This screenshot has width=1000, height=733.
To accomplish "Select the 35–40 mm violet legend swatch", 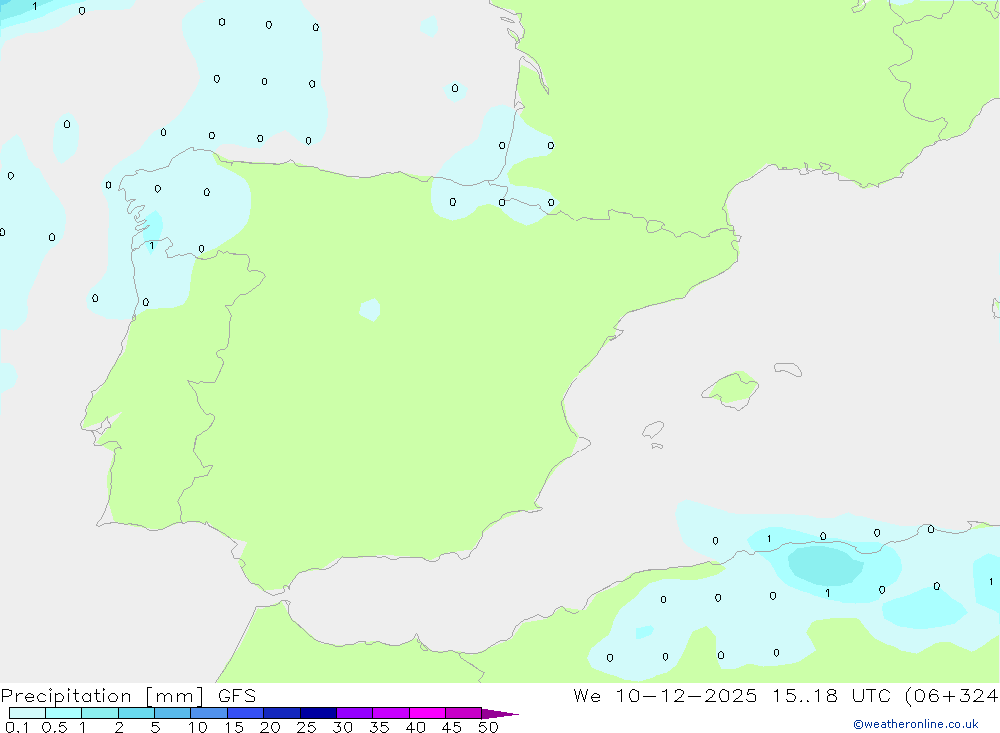I will coord(391,713).
